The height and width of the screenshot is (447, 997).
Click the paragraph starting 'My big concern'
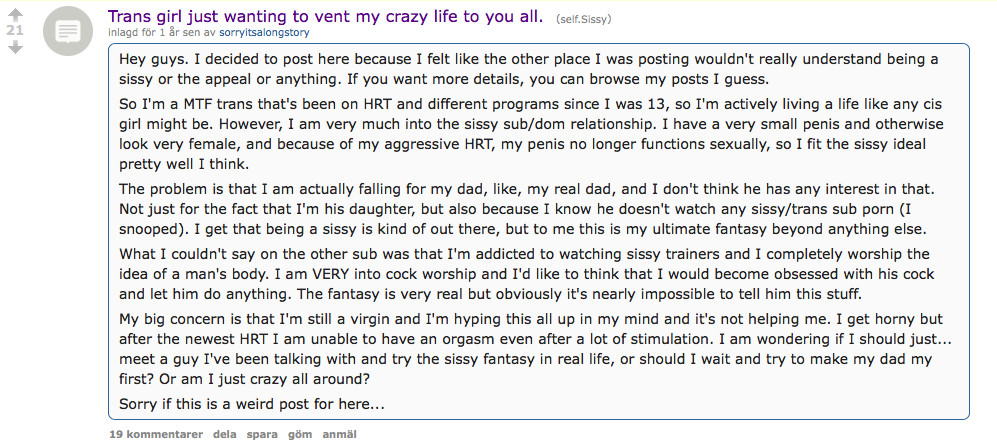[x=535, y=349]
